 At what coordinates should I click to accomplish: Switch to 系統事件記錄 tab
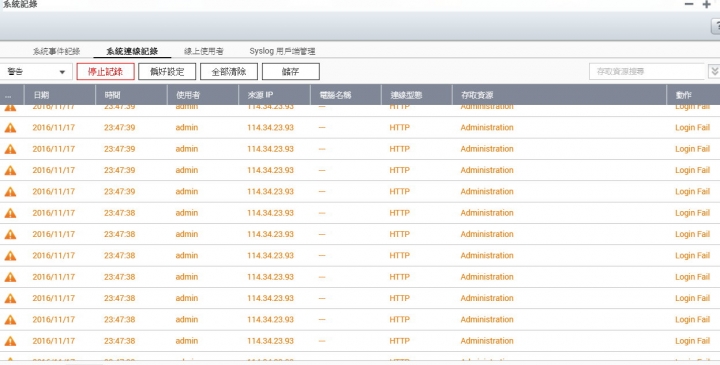pyautogui.click(x=56, y=51)
